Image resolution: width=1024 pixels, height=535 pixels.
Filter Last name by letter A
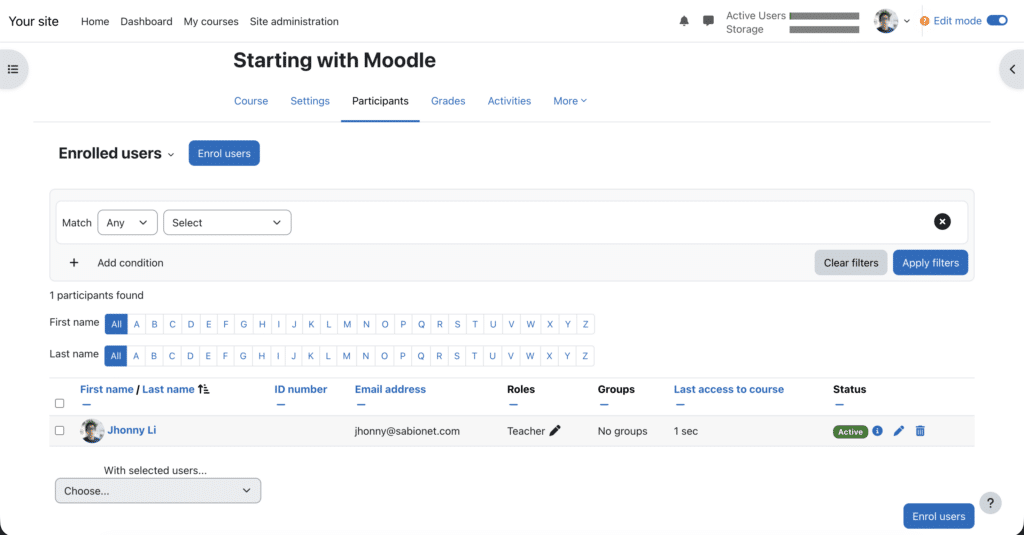136,356
